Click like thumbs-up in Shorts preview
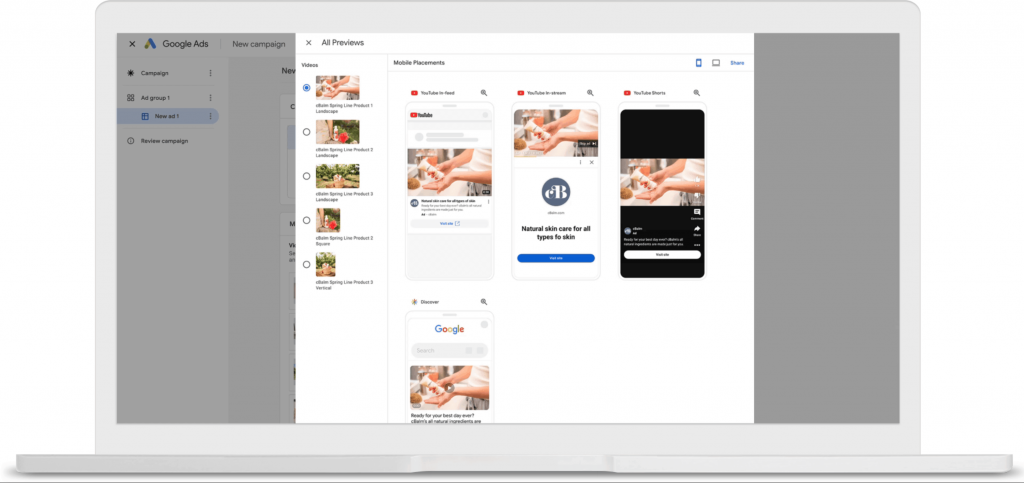 [697, 178]
